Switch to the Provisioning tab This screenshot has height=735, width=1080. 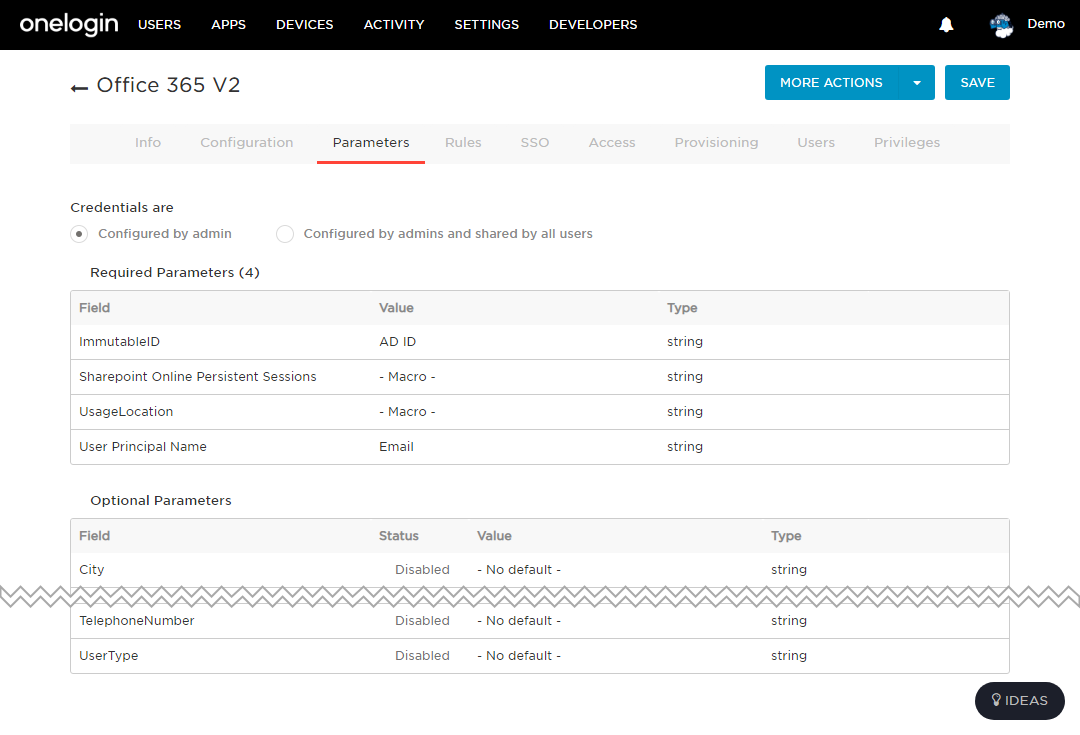[716, 143]
